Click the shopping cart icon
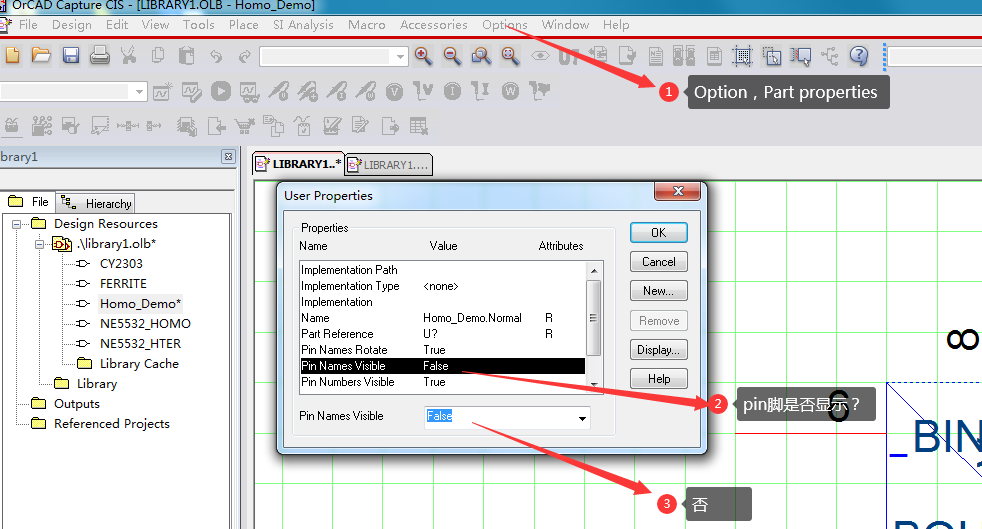This screenshot has height=529, width=982. [244, 126]
